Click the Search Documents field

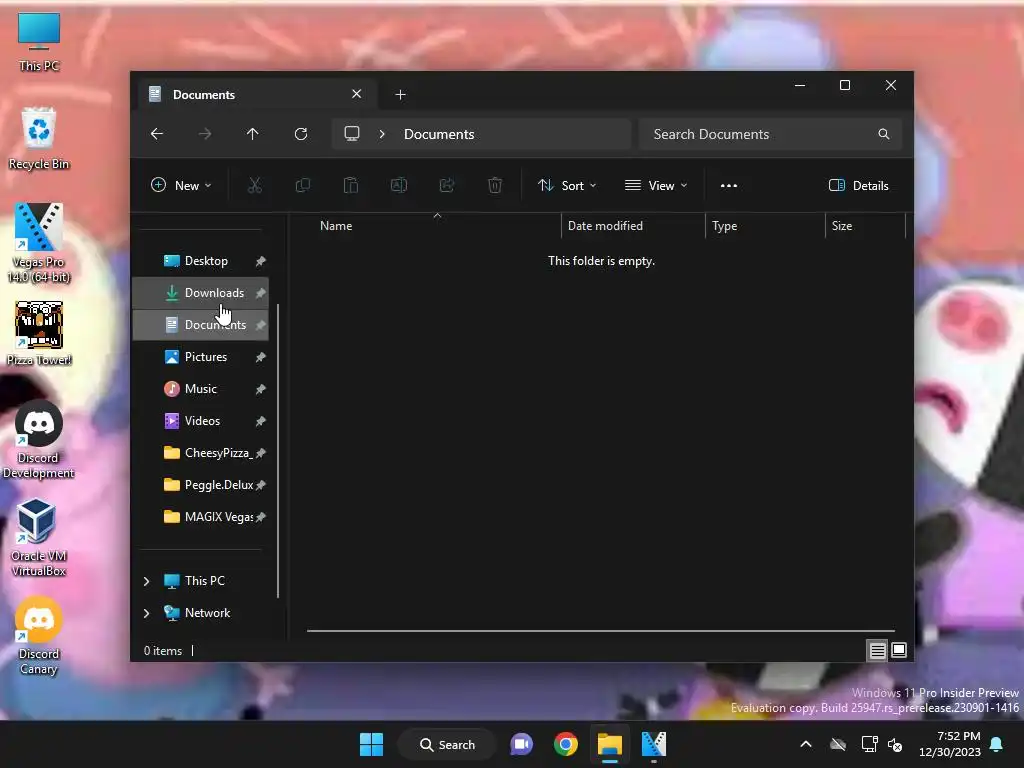(771, 134)
